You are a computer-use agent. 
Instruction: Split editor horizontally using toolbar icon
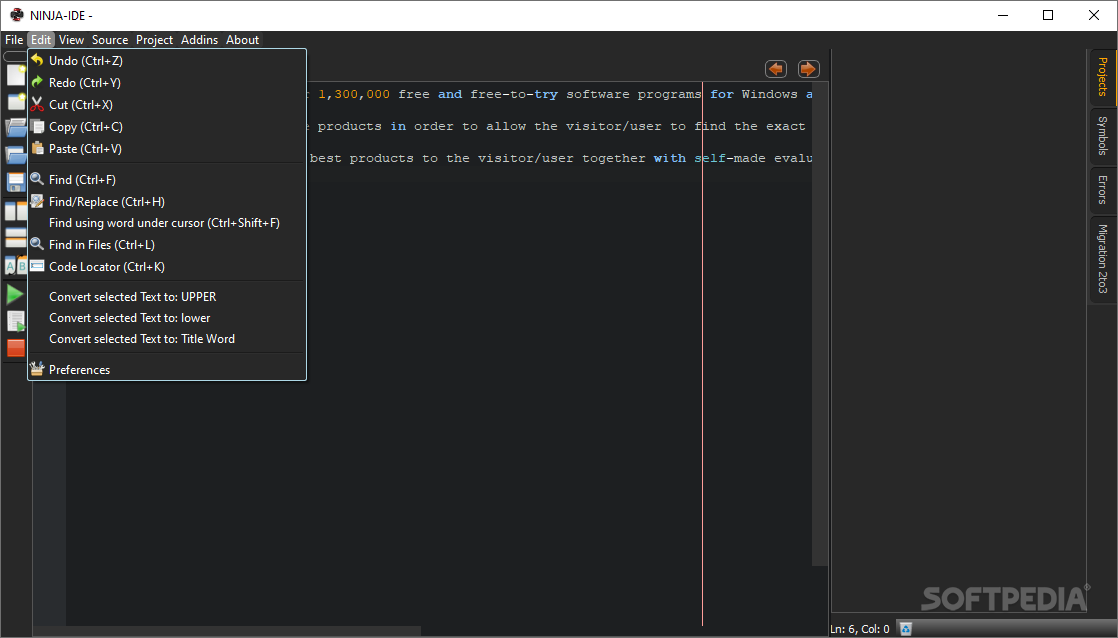(x=16, y=238)
